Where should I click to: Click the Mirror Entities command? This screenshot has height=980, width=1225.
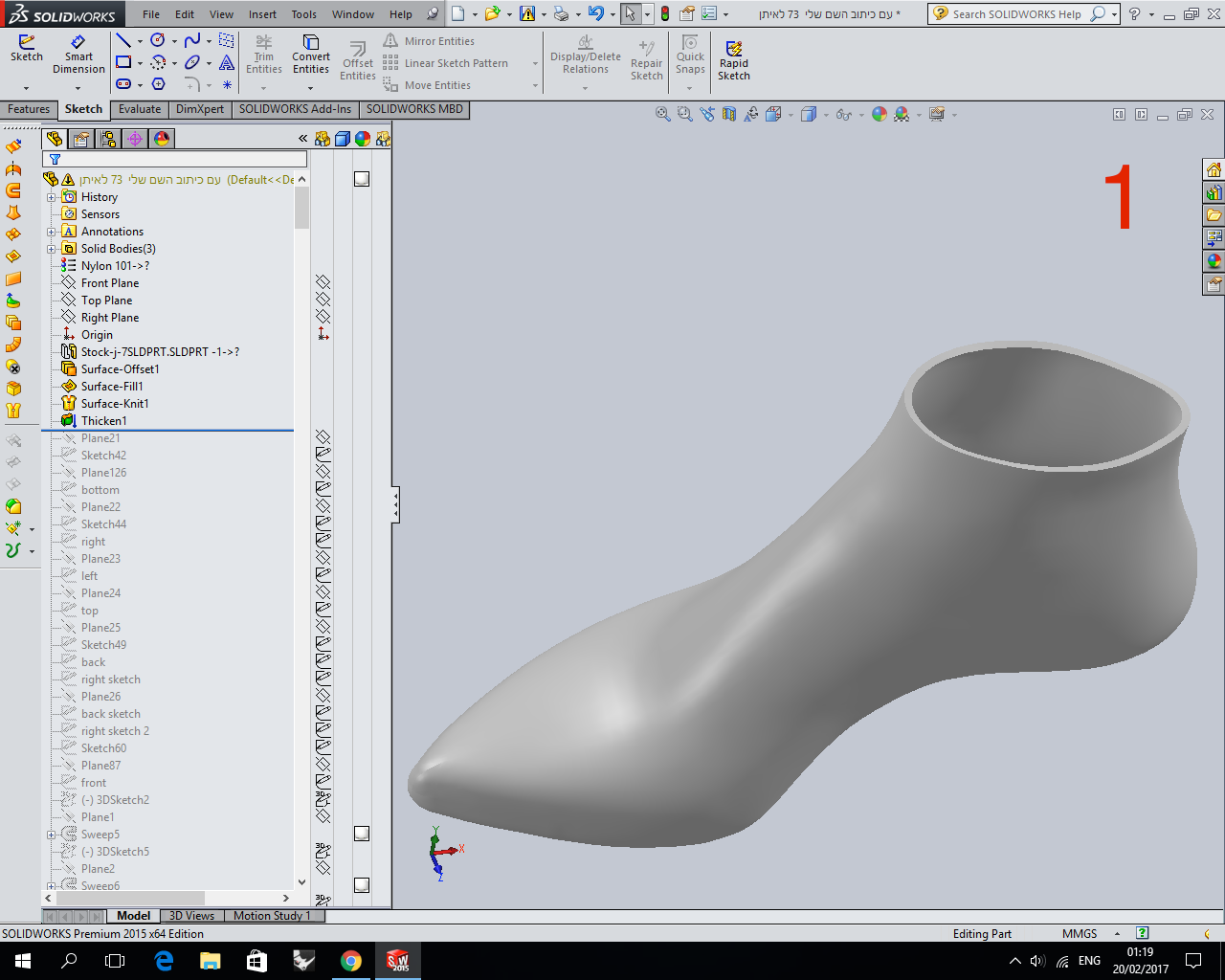point(441,40)
